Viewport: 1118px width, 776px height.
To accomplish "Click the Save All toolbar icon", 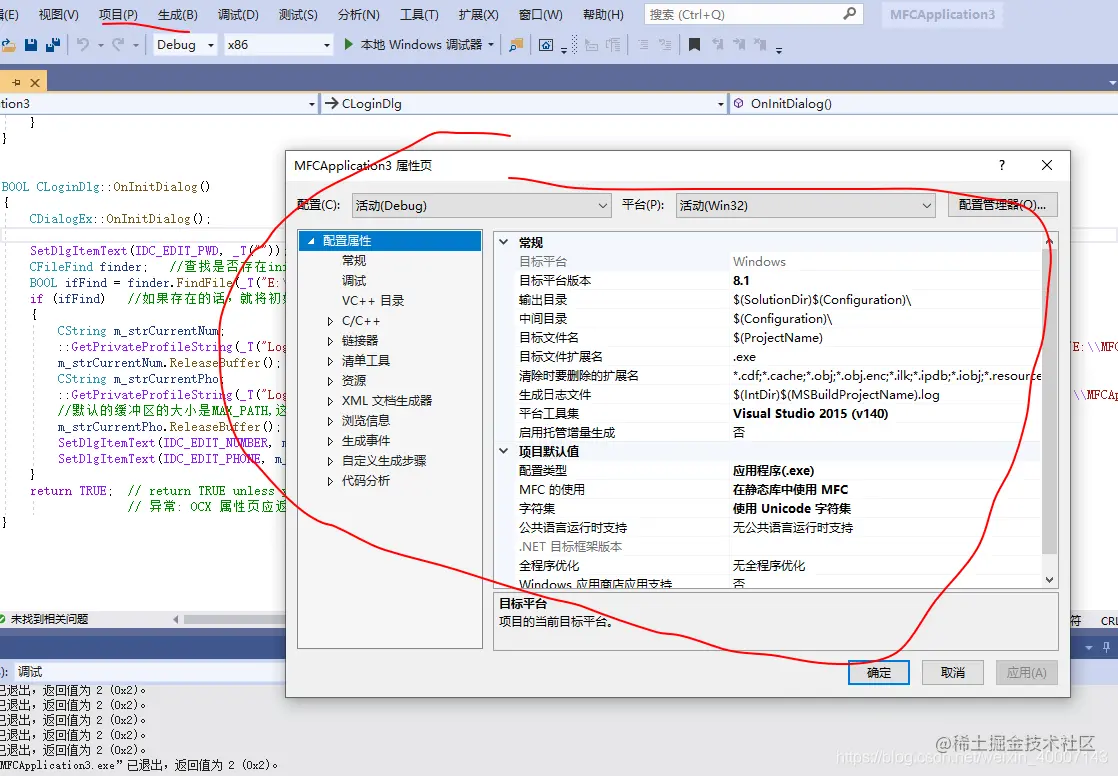I will [53, 44].
